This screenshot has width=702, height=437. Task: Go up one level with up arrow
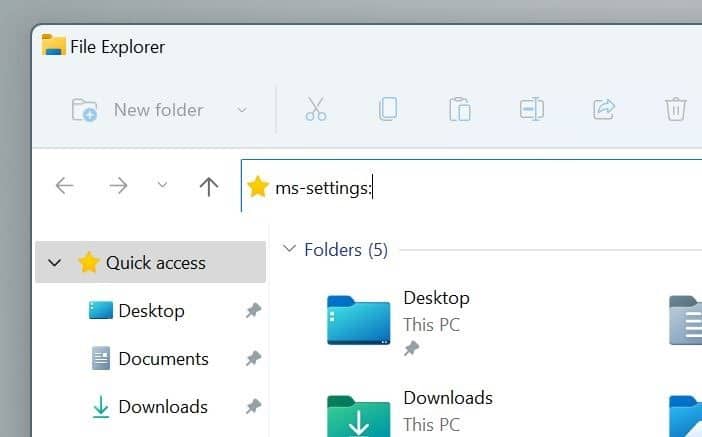209,186
